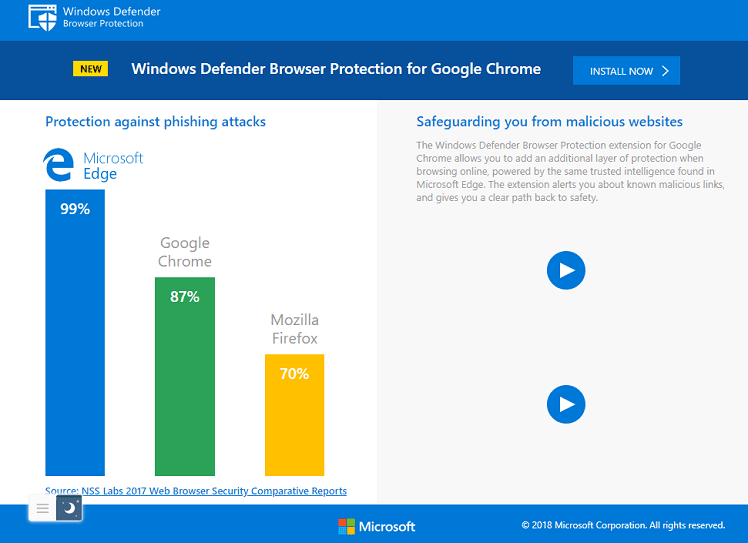
Task: Click the Mozilla Firefox label
Action: 294,329
